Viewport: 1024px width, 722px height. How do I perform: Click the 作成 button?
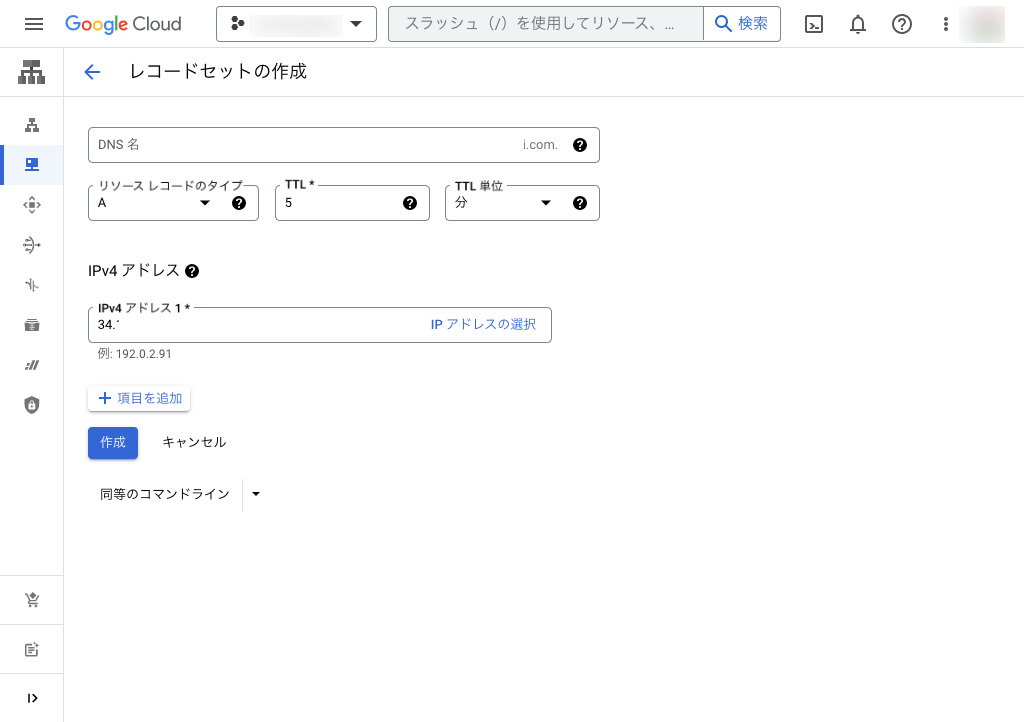tap(113, 442)
